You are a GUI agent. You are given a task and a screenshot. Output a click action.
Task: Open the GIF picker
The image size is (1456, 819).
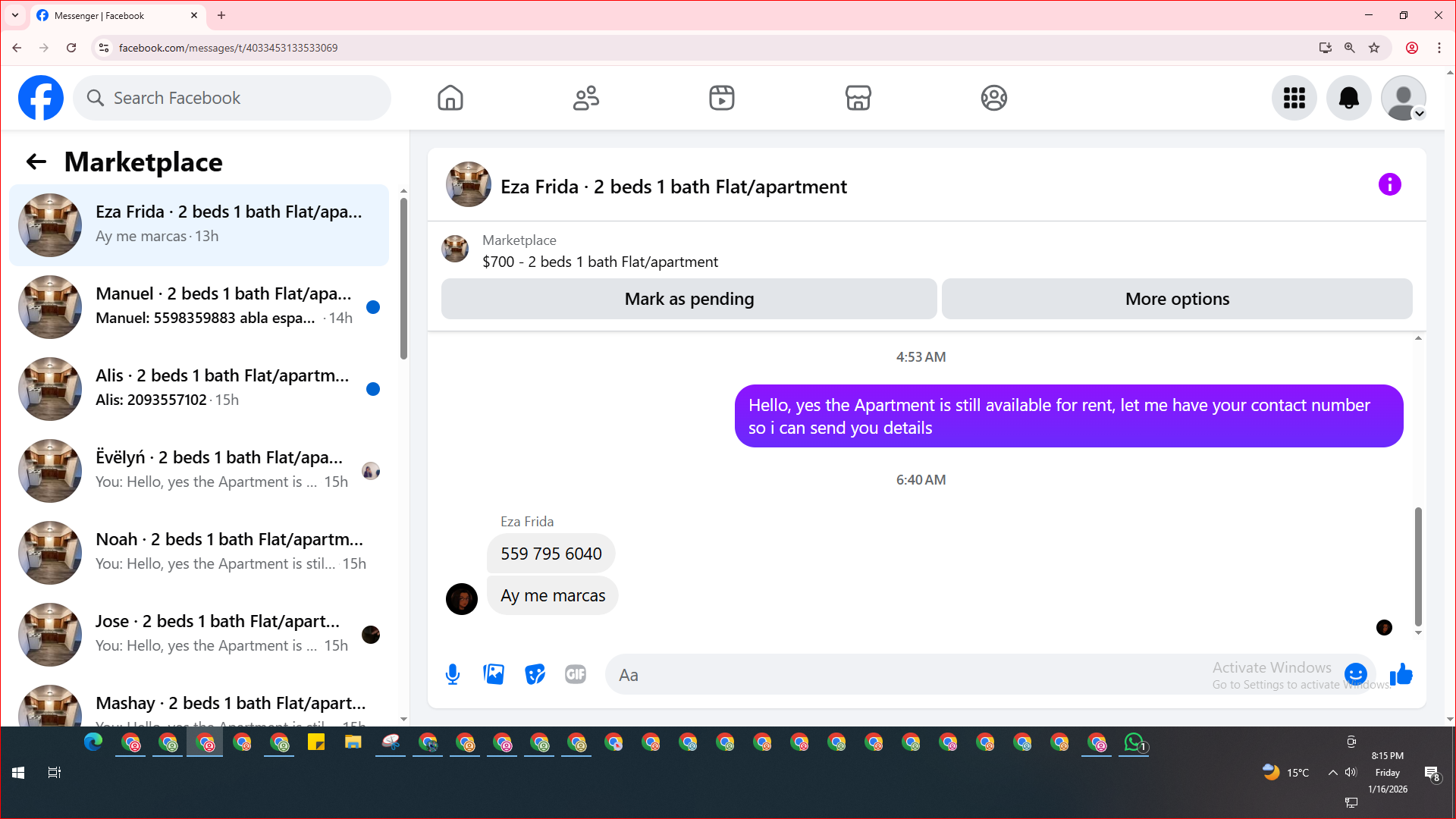click(576, 674)
